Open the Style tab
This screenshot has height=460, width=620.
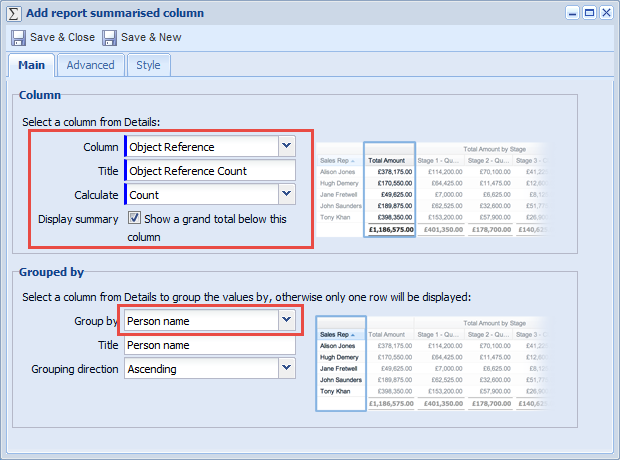pos(148,65)
